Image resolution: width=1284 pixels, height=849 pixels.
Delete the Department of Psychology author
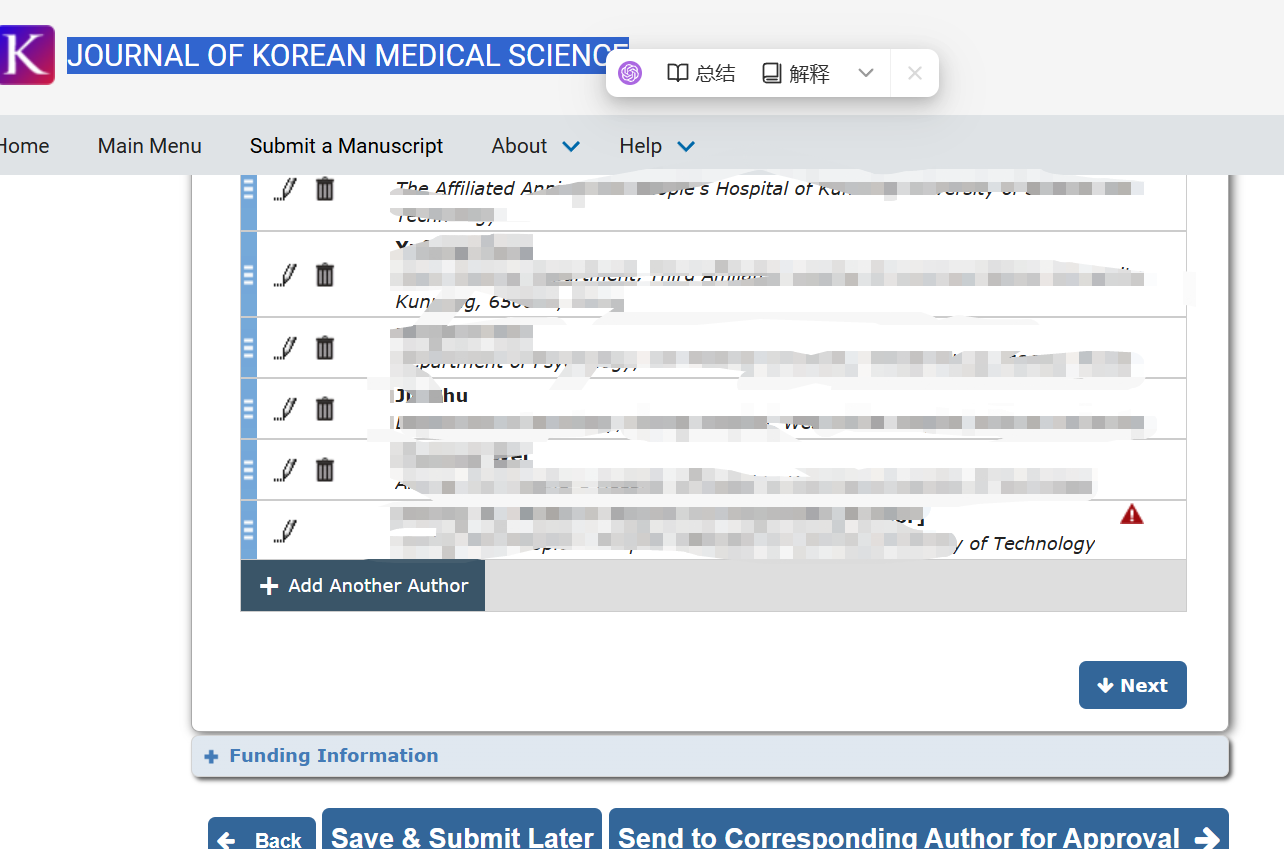pos(325,348)
